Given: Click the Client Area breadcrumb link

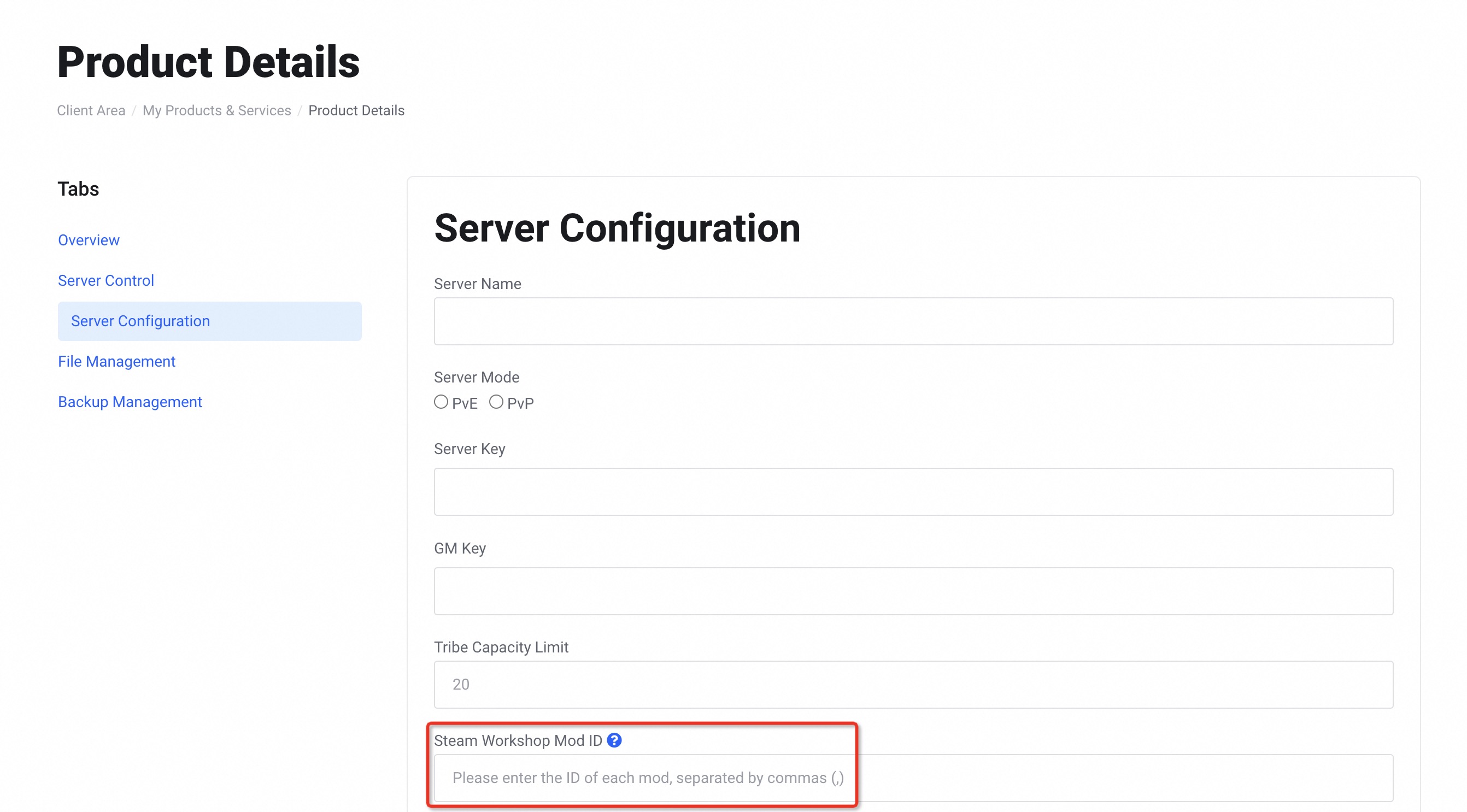Looking at the screenshot, I should point(91,110).
